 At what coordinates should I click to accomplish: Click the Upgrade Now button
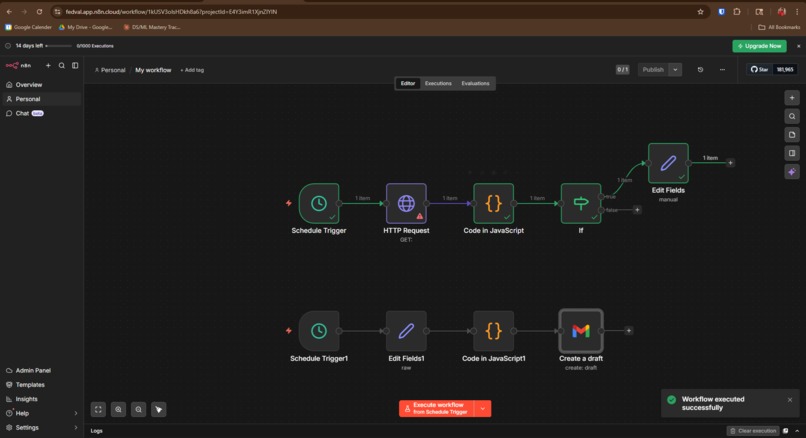(759, 46)
